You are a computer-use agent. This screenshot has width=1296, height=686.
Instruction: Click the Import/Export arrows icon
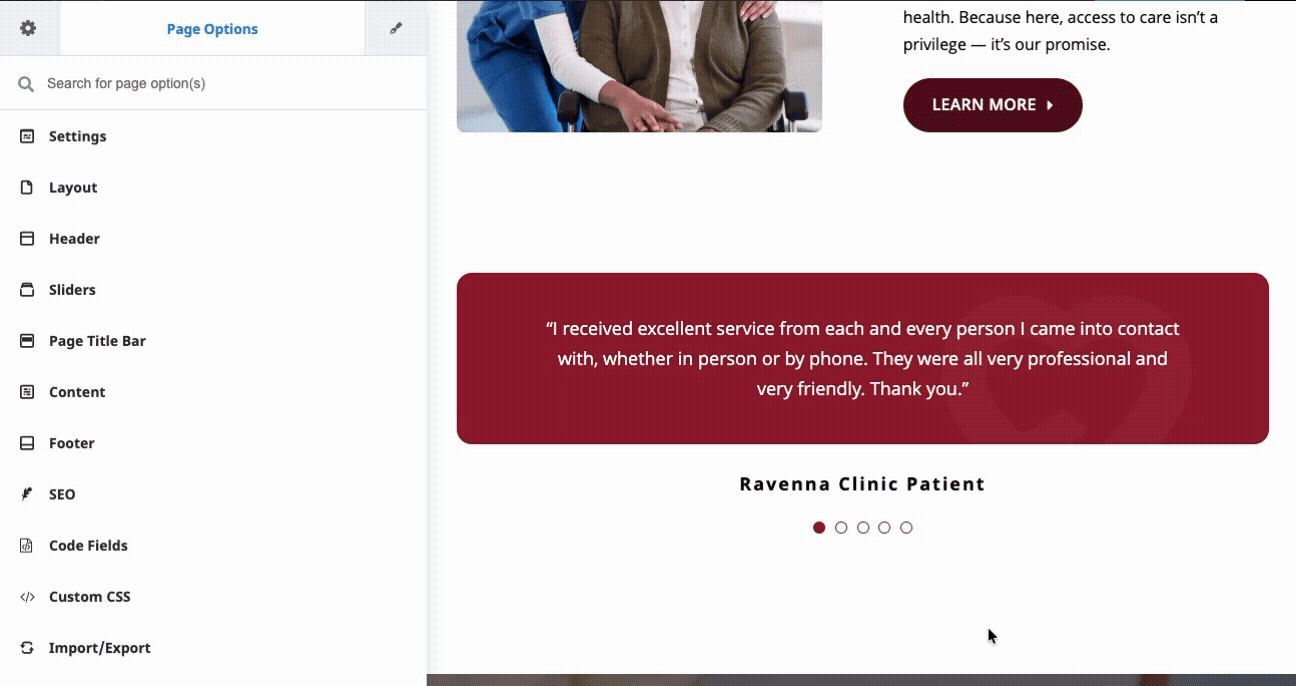pyautogui.click(x=27, y=647)
